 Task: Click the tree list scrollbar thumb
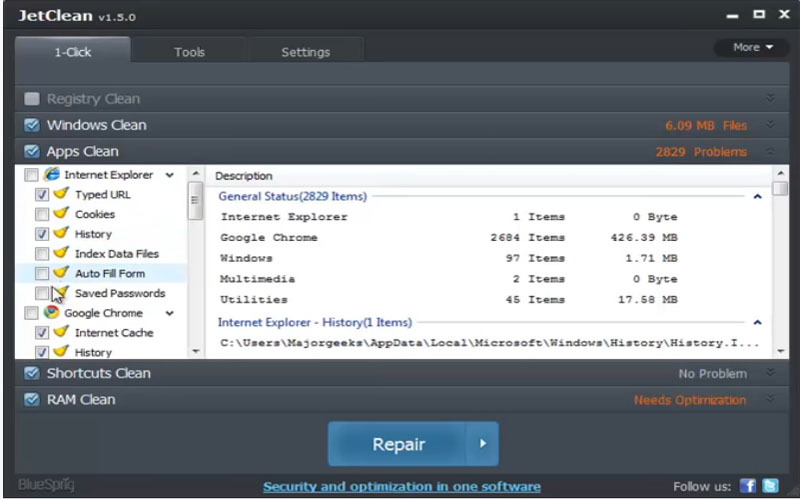[195, 201]
